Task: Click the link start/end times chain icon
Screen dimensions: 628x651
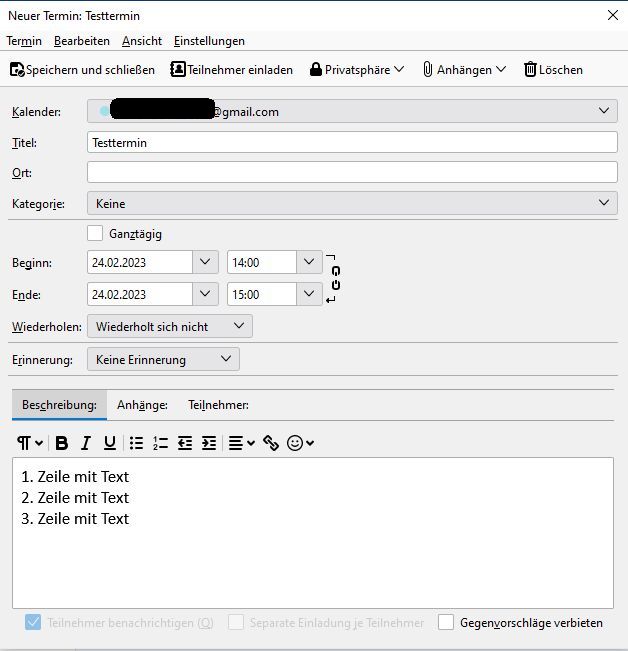Action: pos(335,278)
